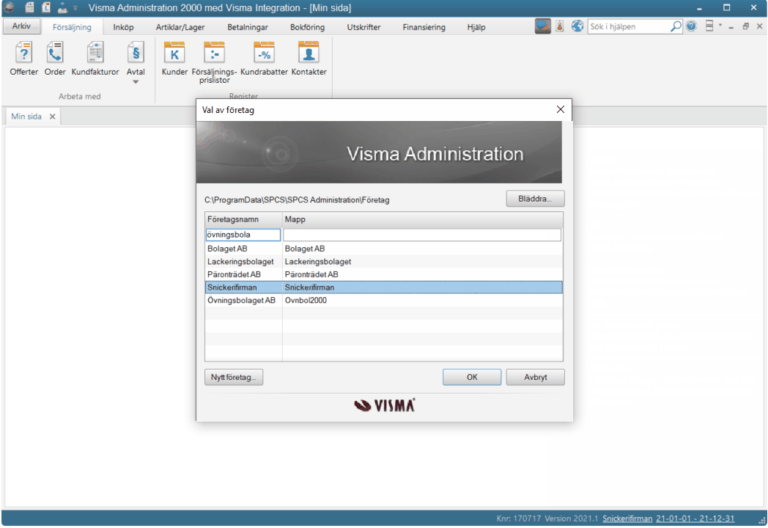Click the Bläddra... button
Viewport: 768px width, 528px height.
tap(535, 199)
